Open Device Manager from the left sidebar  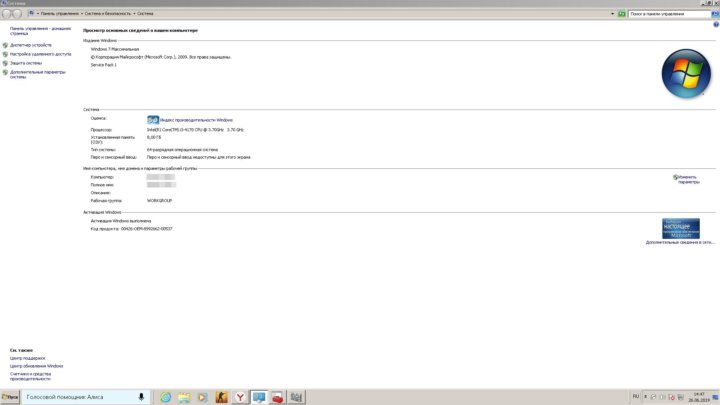click(31, 45)
